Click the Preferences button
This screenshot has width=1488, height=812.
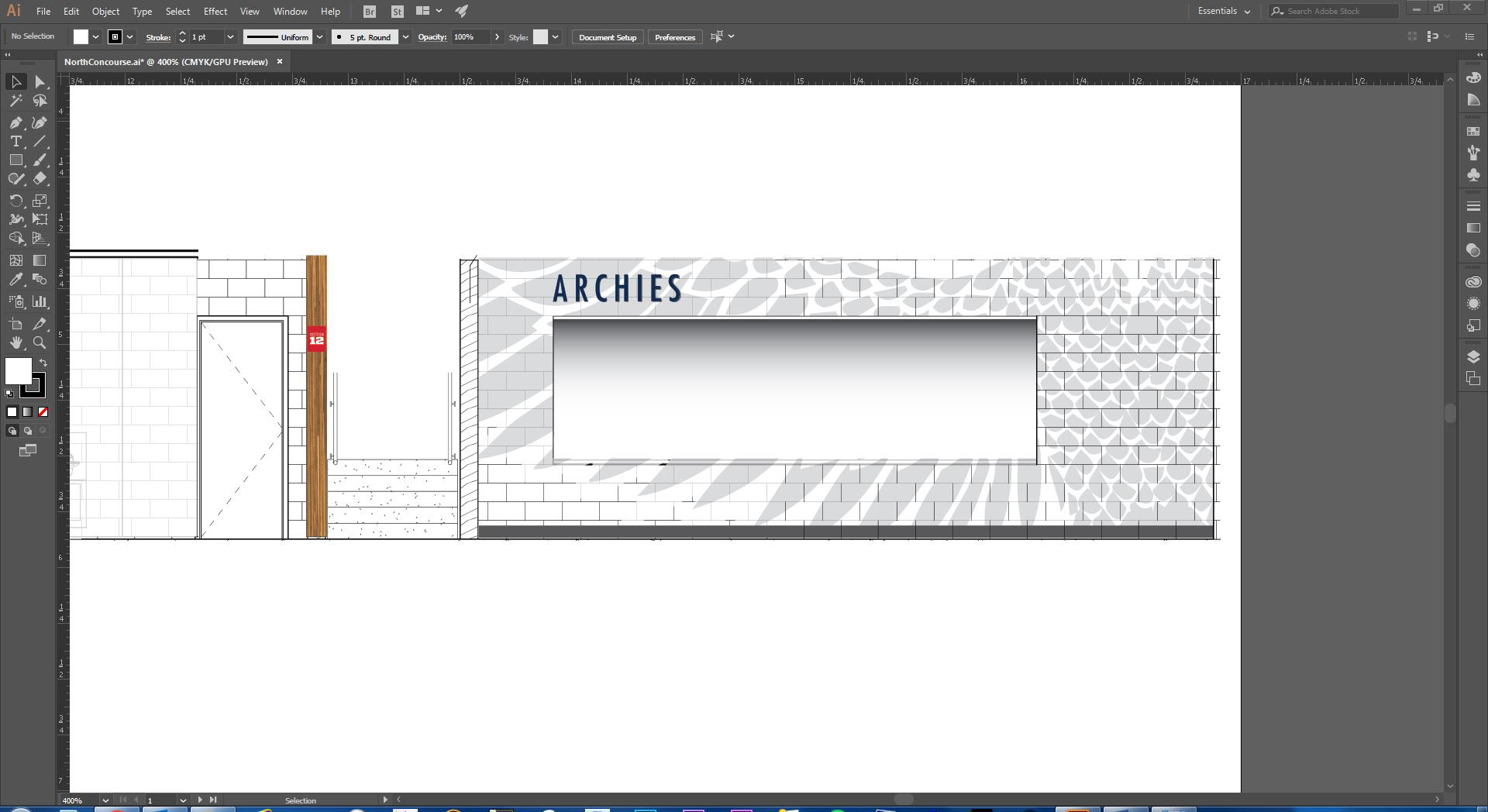pyautogui.click(x=674, y=37)
